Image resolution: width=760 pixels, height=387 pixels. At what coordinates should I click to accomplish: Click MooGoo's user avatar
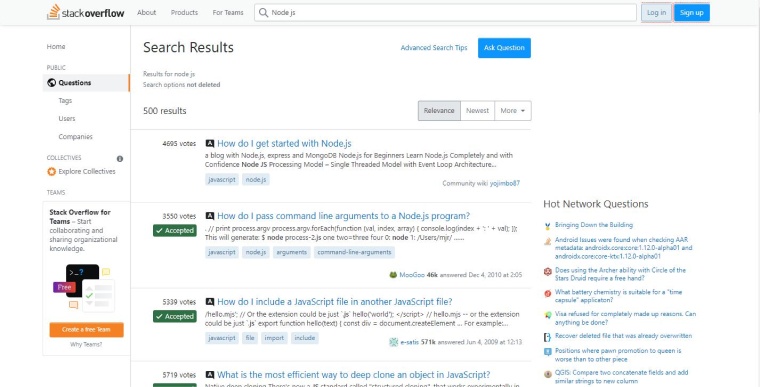click(393, 275)
